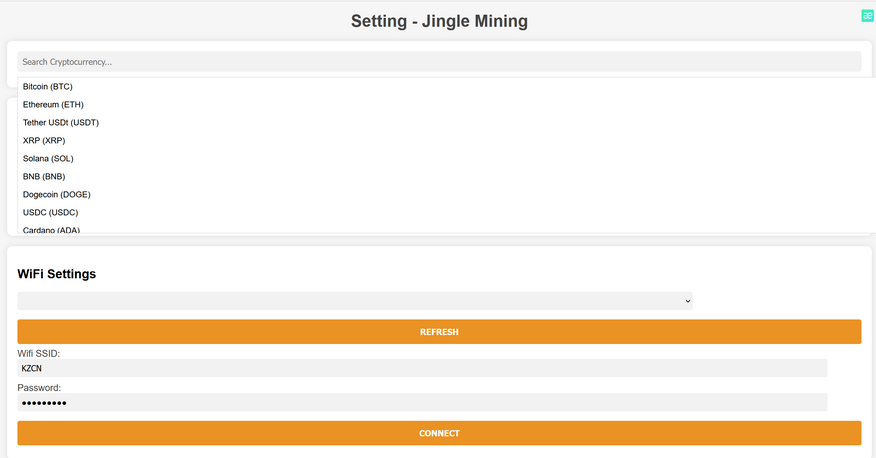Click the "Wifi SSID:" label

(39, 353)
